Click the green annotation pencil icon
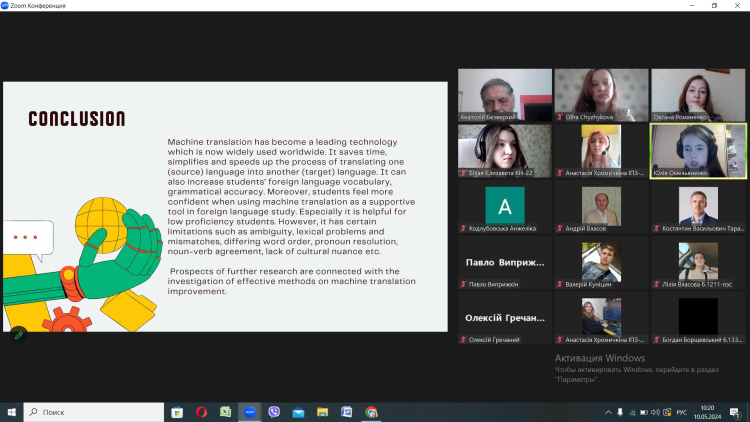750x422 pixels. coord(18,335)
